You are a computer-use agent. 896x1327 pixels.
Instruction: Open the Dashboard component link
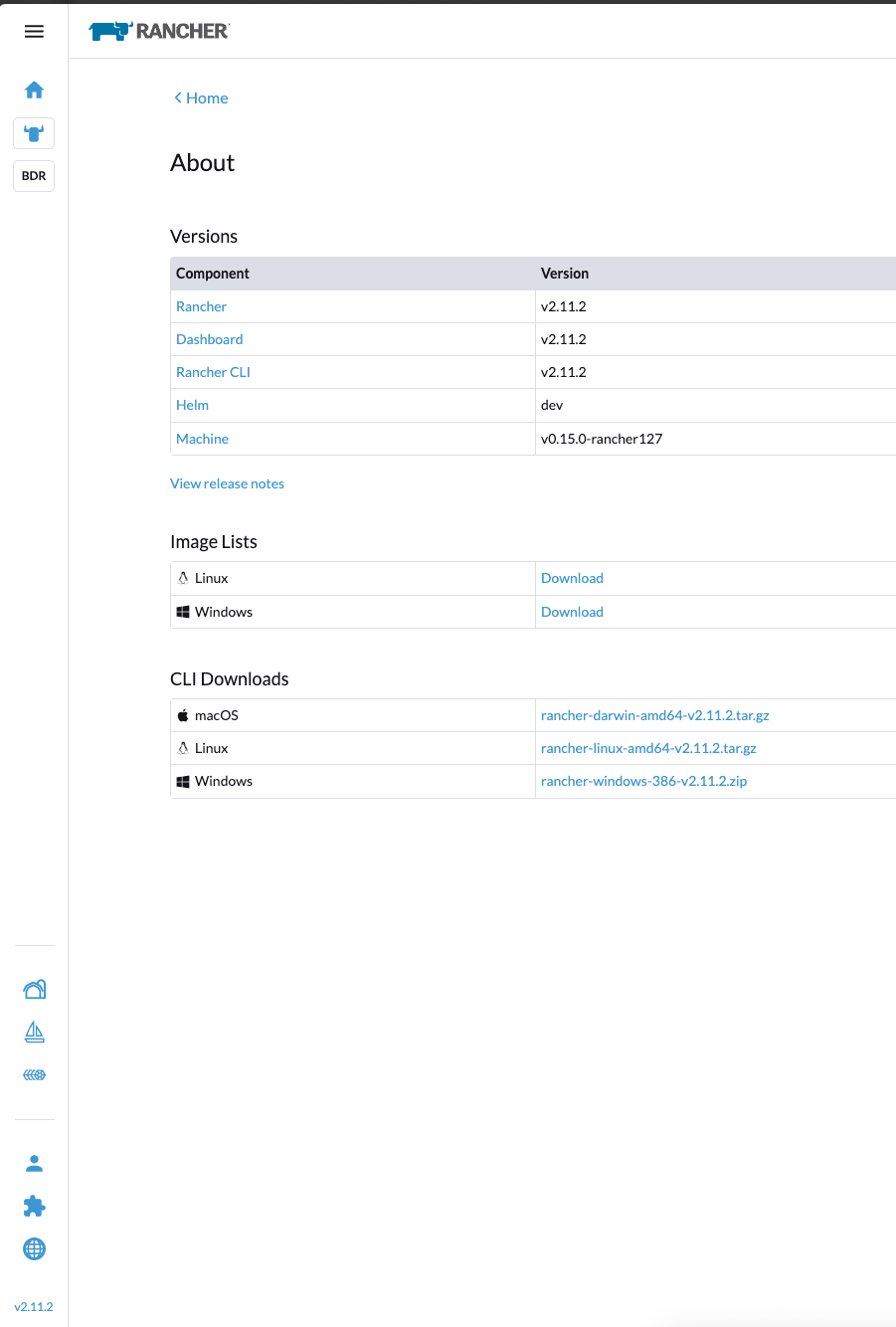tap(209, 339)
